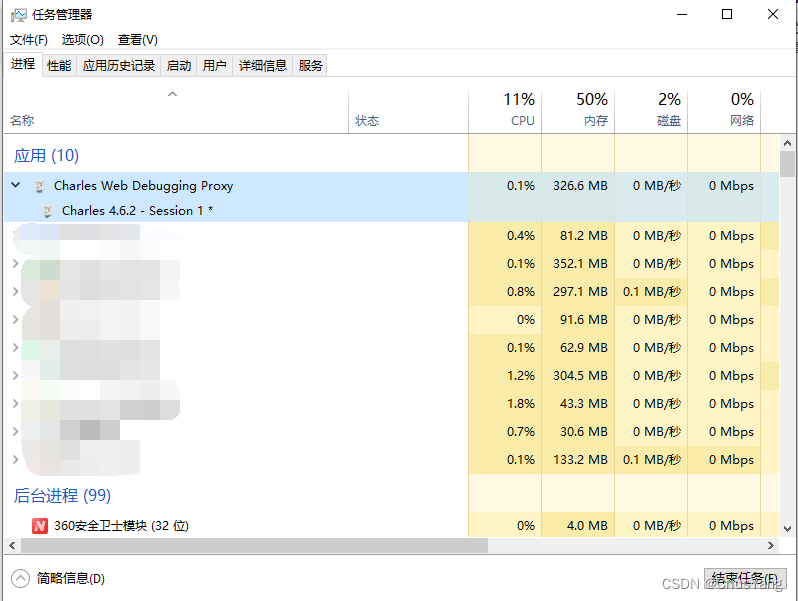Image resolution: width=798 pixels, height=601 pixels.
Task: Click the Charles 4.6.2 Session icon
Action: pos(47,211)
